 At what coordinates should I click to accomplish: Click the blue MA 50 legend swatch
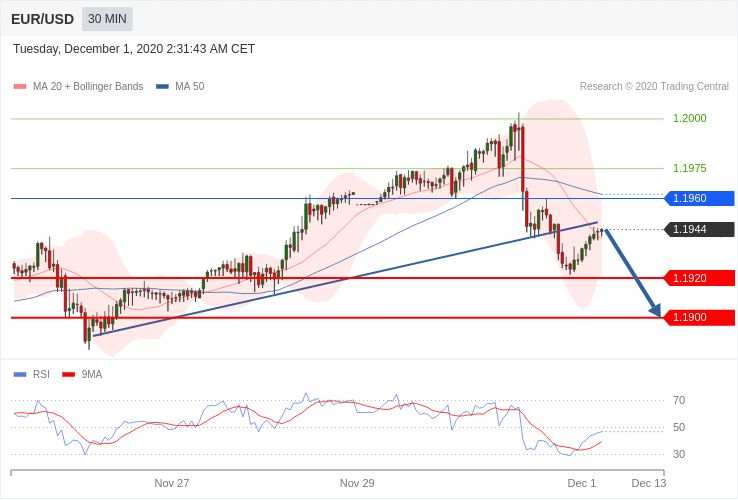click(x=162, y=87)
